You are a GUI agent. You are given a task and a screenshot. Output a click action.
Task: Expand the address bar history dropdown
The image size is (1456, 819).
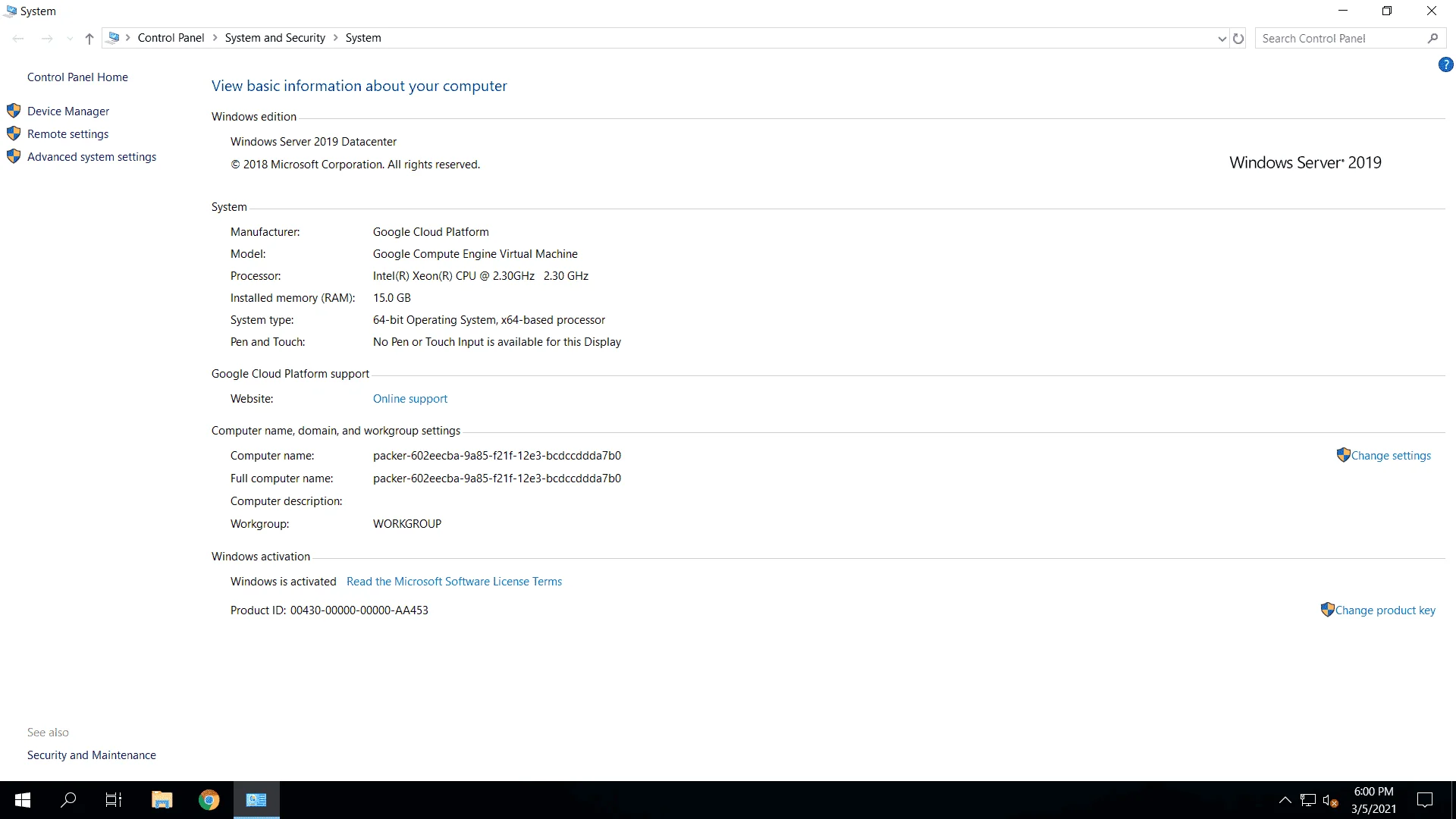click(1222, 39)
